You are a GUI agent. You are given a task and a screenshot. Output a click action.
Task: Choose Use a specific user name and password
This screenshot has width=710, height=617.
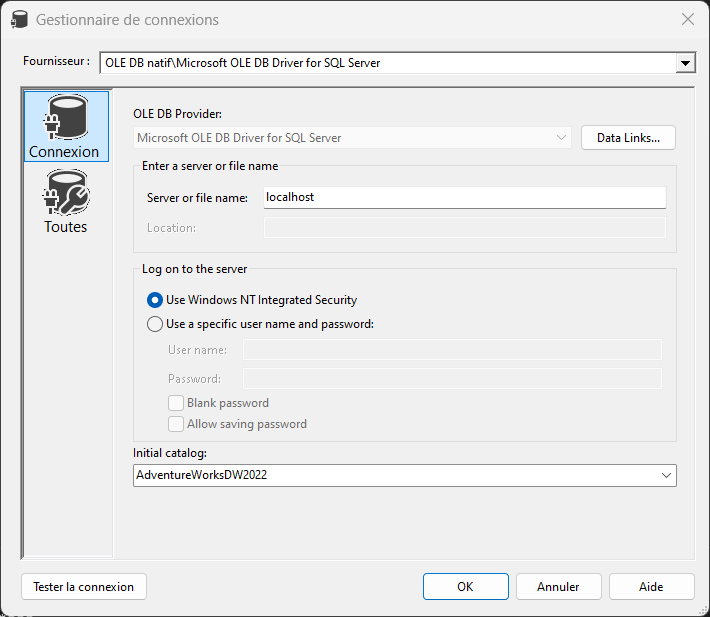(154, 324)
